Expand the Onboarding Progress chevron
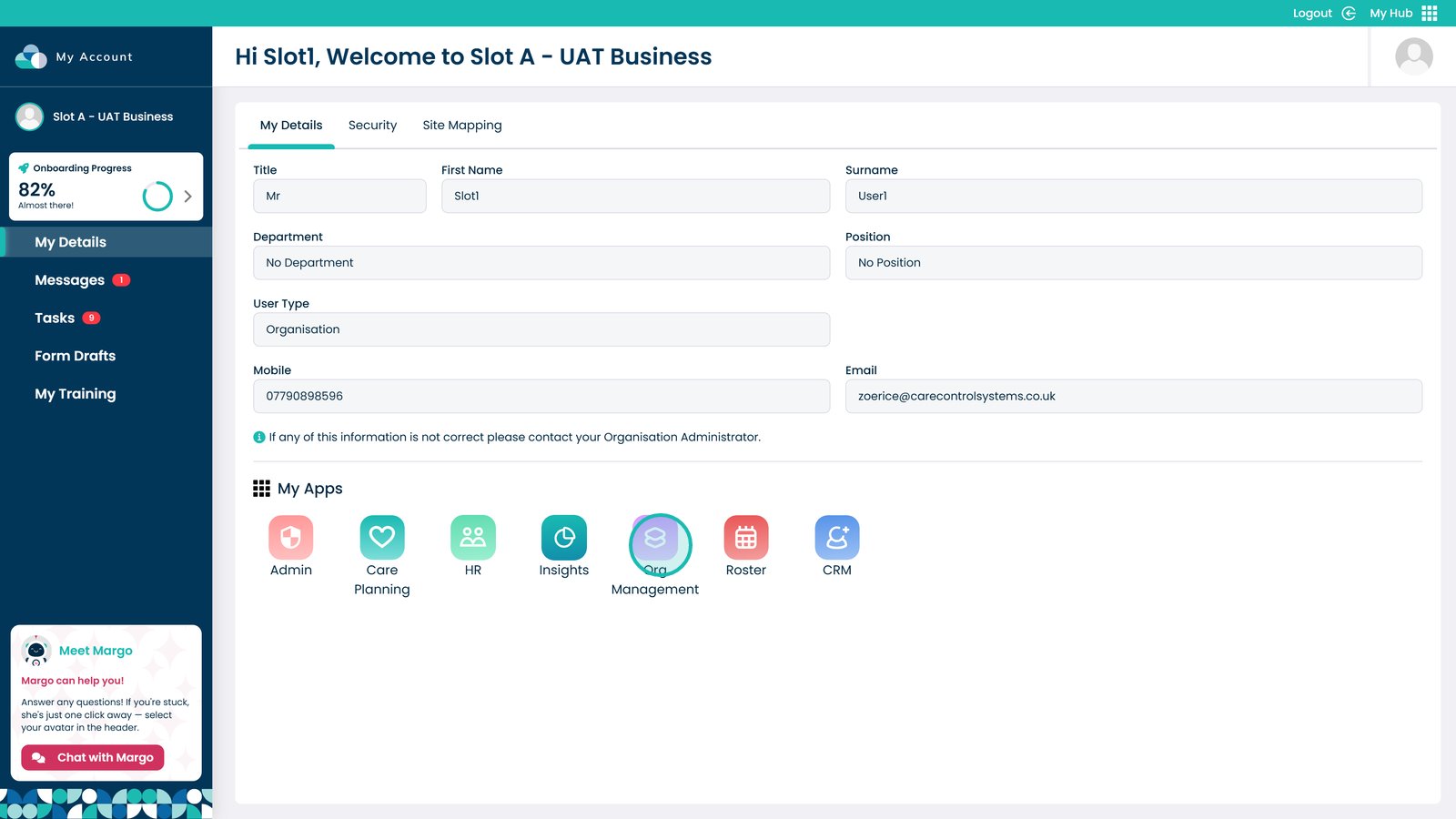The image size is (1456, 819). (187, 196)
